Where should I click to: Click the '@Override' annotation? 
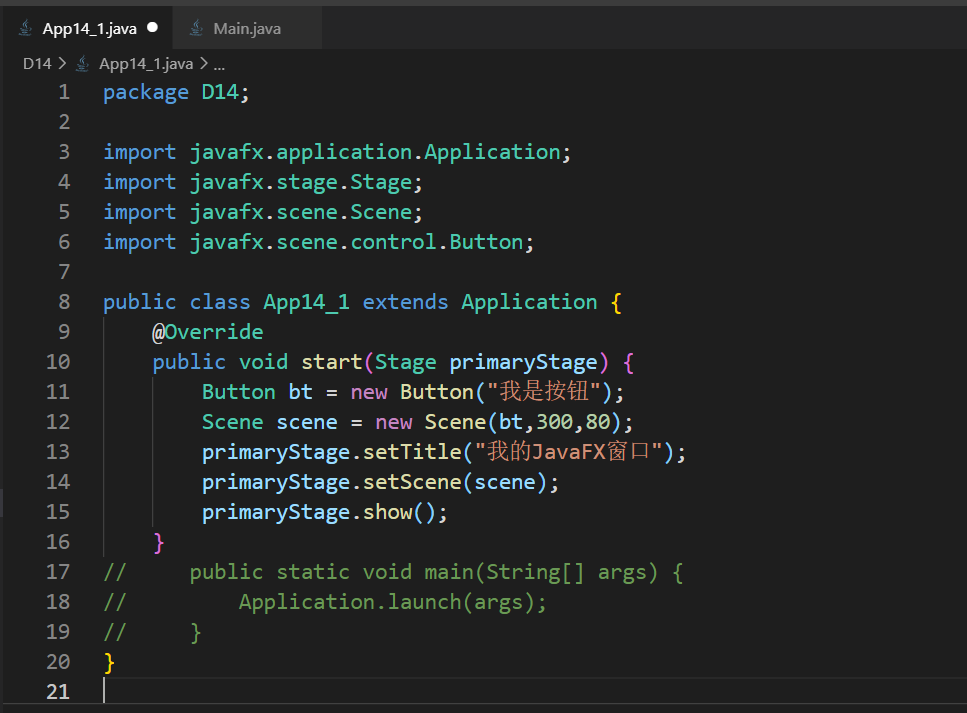point(208,332)
